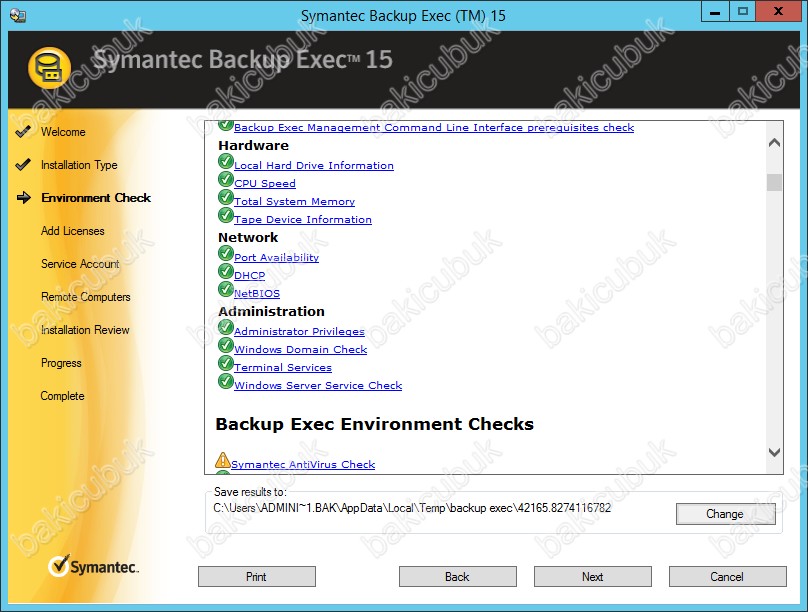The image size is (808, 612).
Task: Click green check icon beside Administrator Privileges
Action: (225, 328)
